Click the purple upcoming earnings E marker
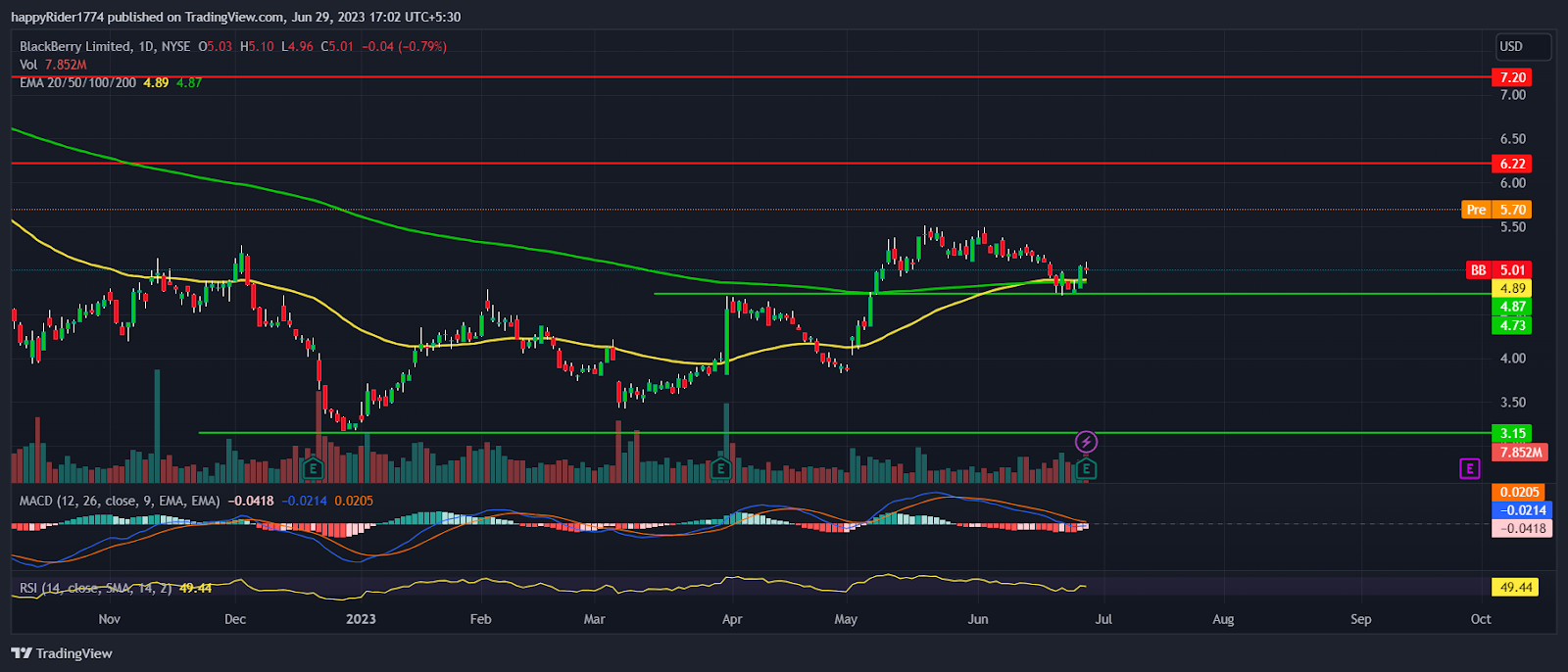The width and height of the screenshot is (1568, 672). pos(1470,468)
